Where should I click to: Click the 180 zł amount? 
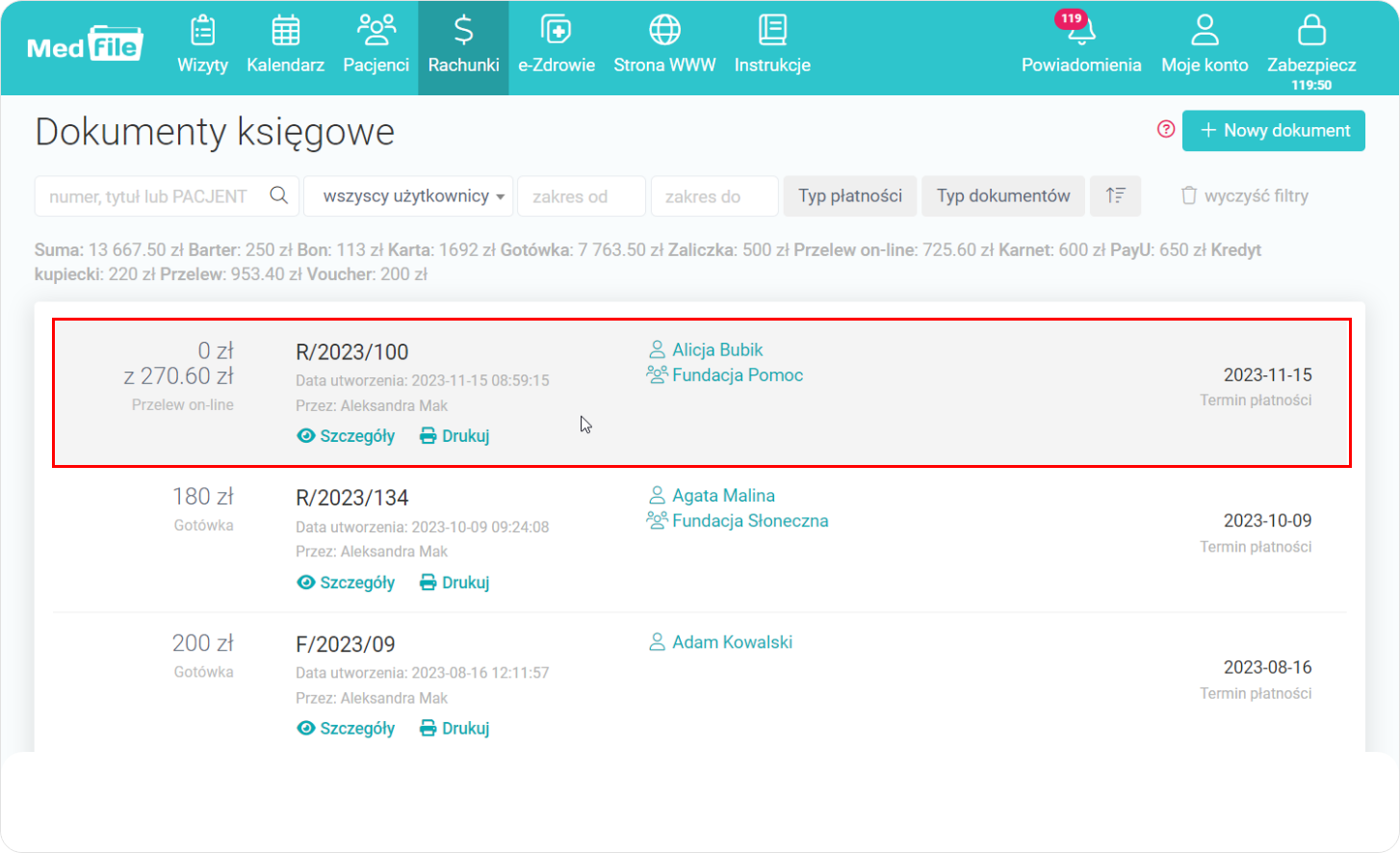[x=203, y=497]
